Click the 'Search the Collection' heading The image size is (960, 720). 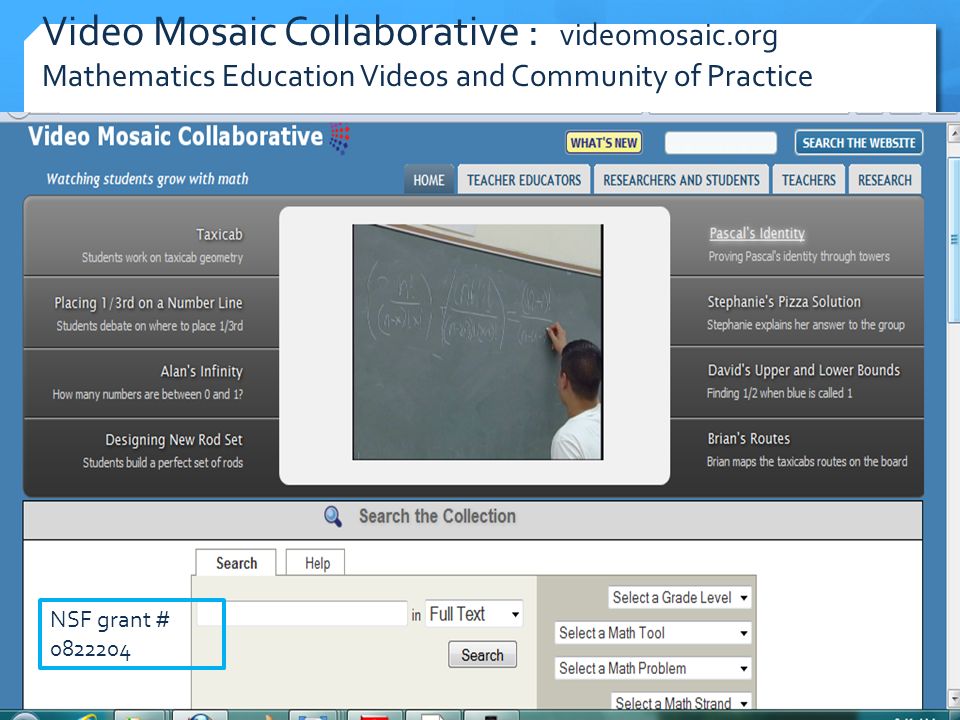(x=437, y=516)
